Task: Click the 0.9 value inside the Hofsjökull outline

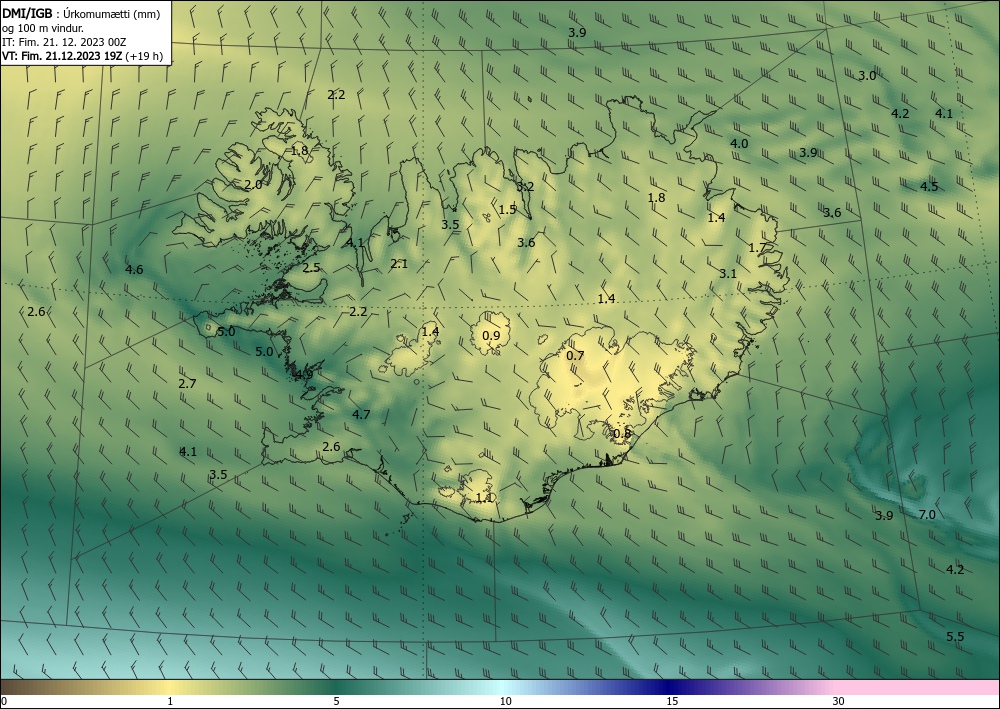Action: click(x=491, y=336)
